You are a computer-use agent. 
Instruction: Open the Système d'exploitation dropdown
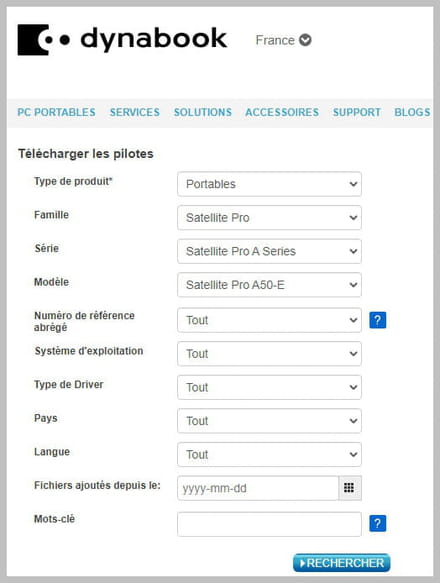tap(269, 354)
